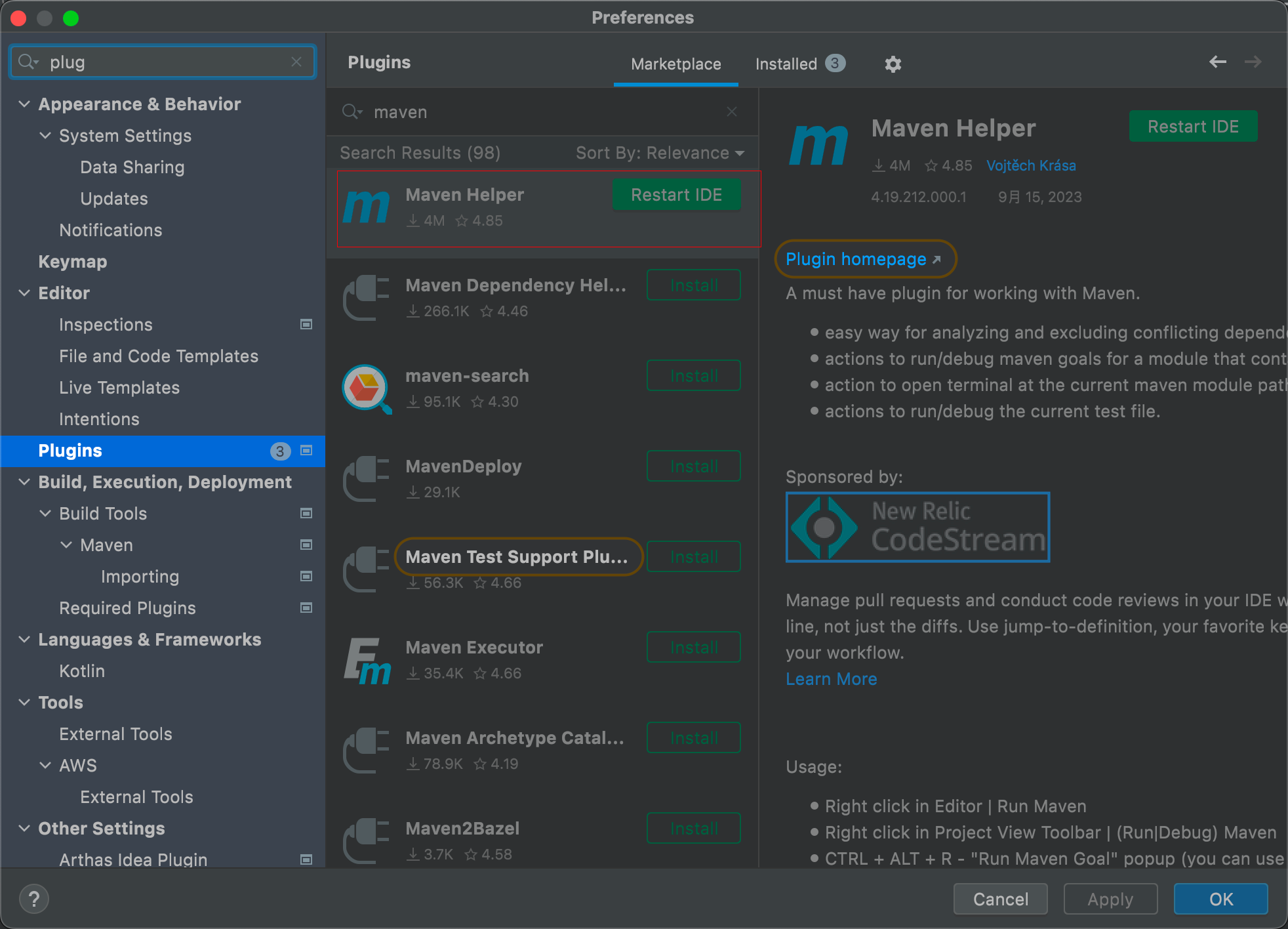Click the New Relic CodeStream banner

click(x=917, y=527)
